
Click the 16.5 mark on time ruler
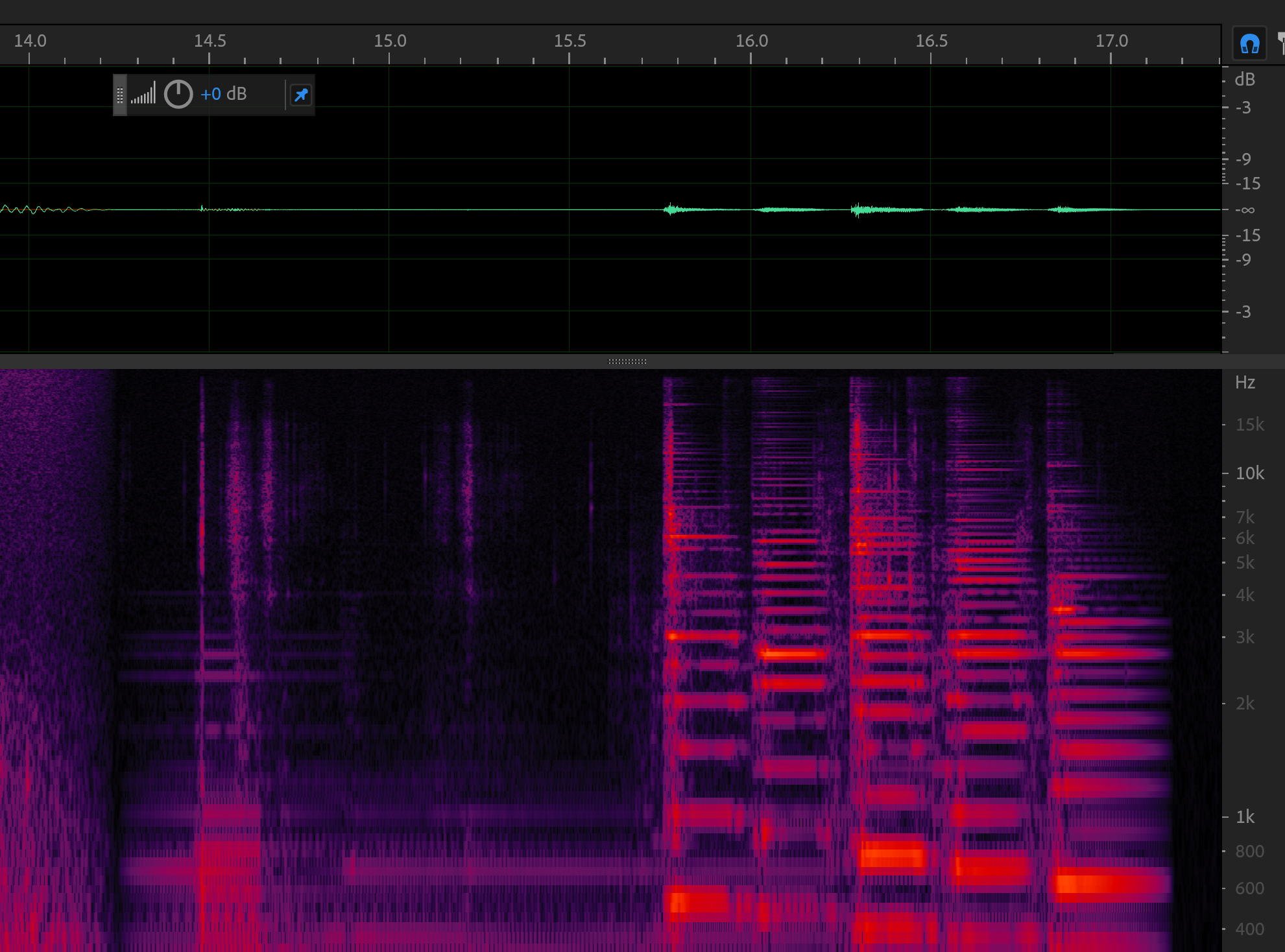coord(931,42)
